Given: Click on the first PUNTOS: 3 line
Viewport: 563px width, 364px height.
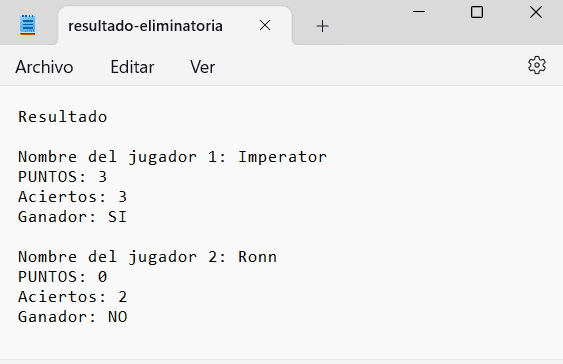Looking at the screenshot, I should (x=63, y=177).
